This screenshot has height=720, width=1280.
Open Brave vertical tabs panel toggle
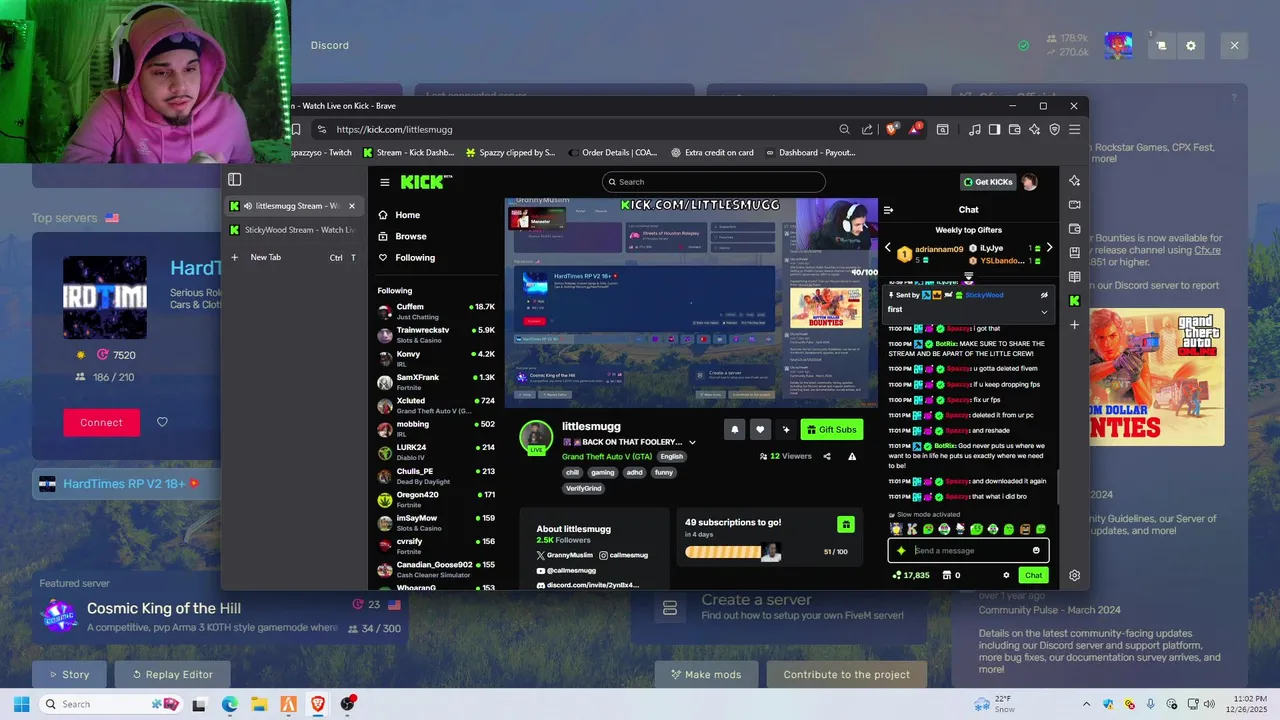pos(235,180)
